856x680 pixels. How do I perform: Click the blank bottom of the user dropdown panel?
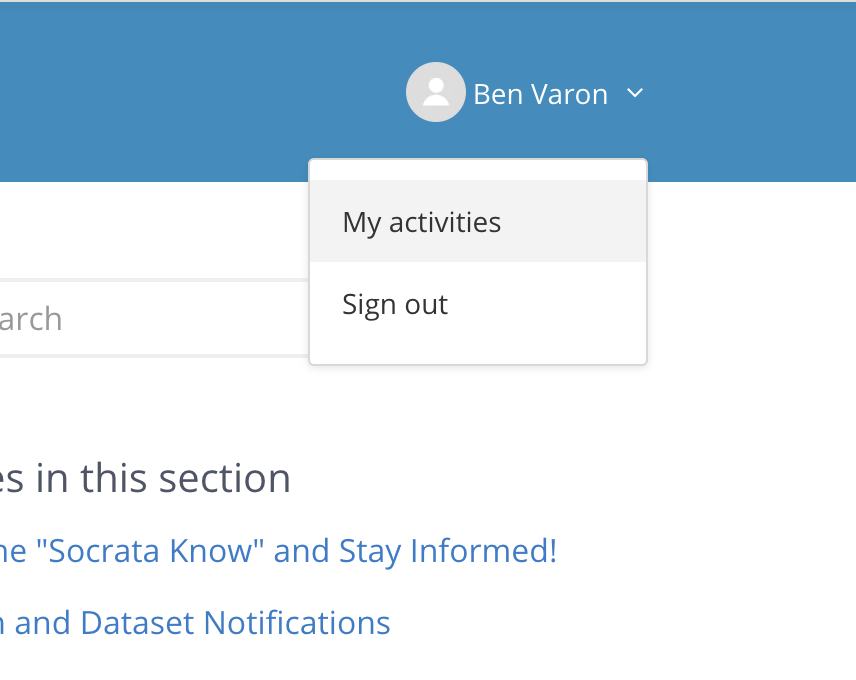(x=478, y=354)
